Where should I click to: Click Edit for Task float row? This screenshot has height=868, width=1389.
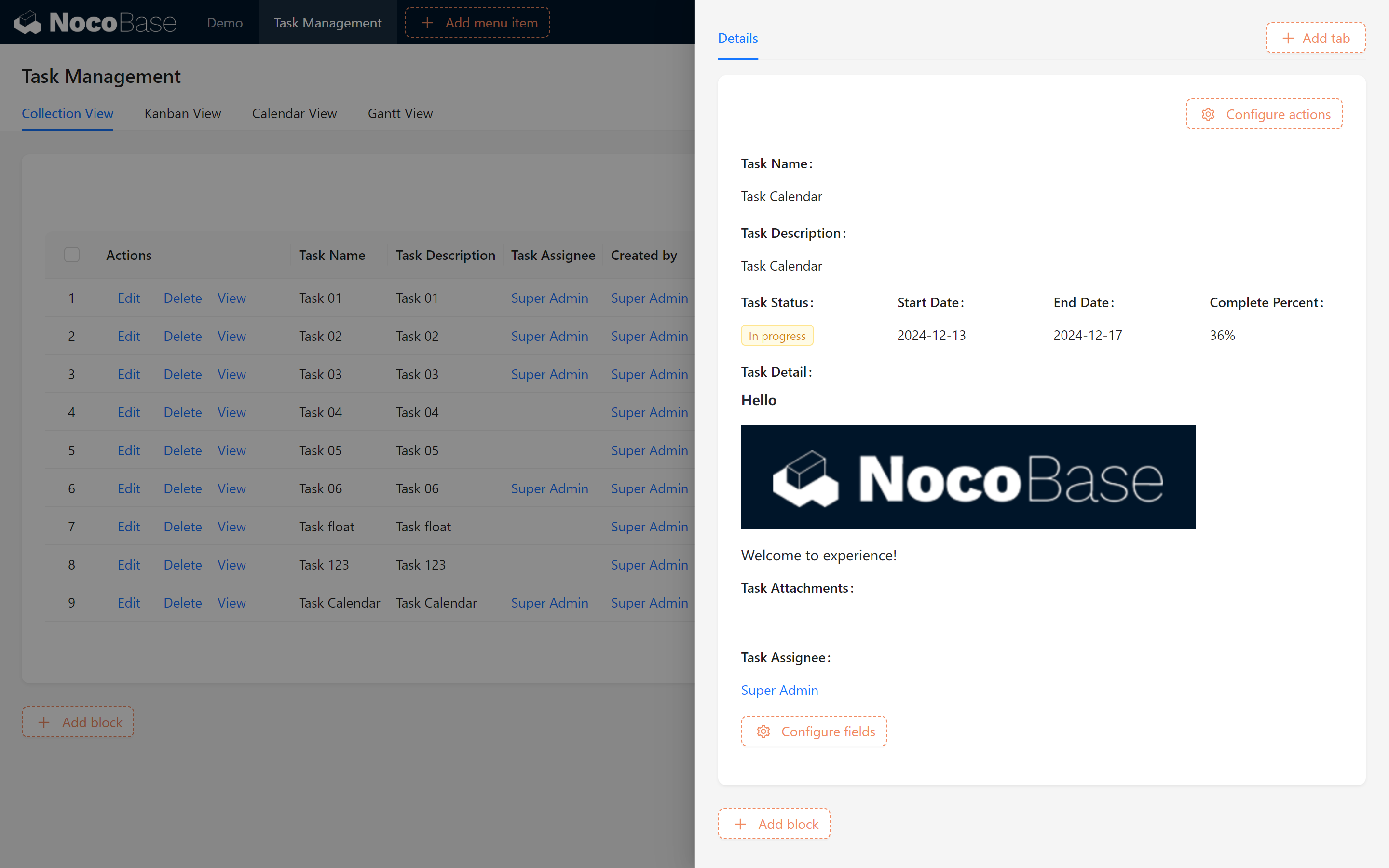[129, 527]
